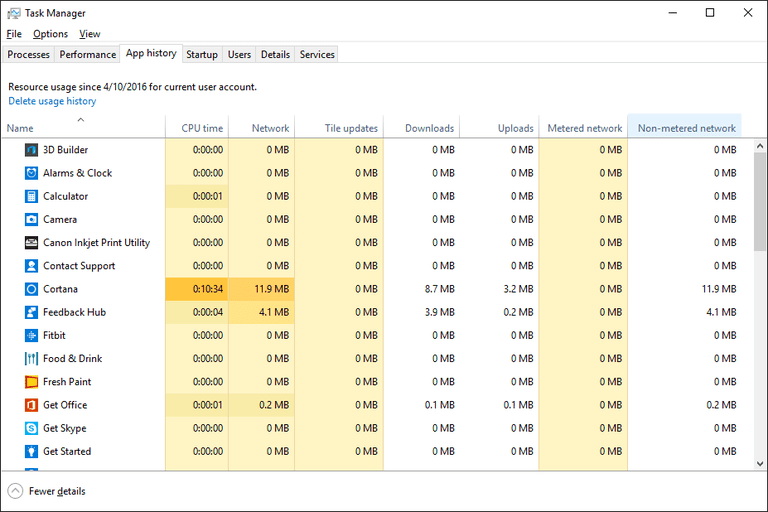The image size is (768, 512).
Task: Switch to the Performance tab
Action: click(x=88, y=54)
